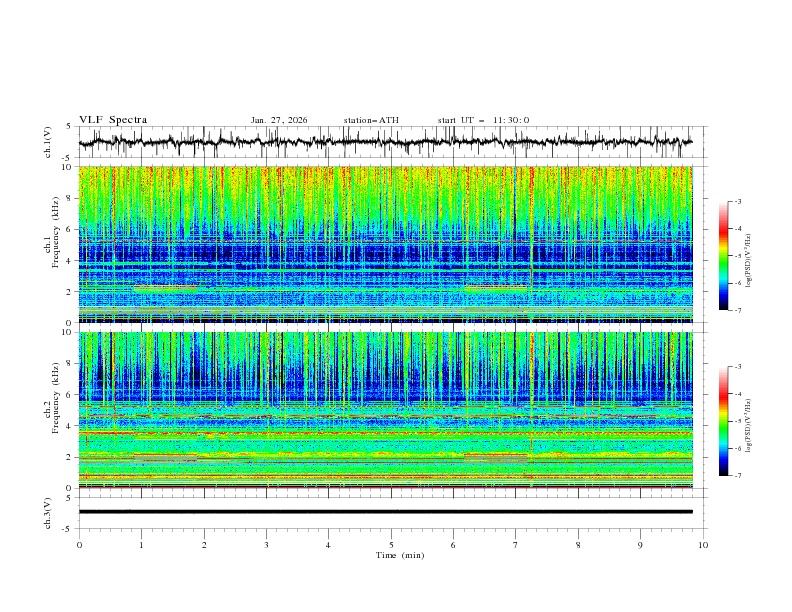This screenshot has height=612, width=792.
Task: Click the "2" tick on ch.2 frequency axis
Action: point(71,457)
